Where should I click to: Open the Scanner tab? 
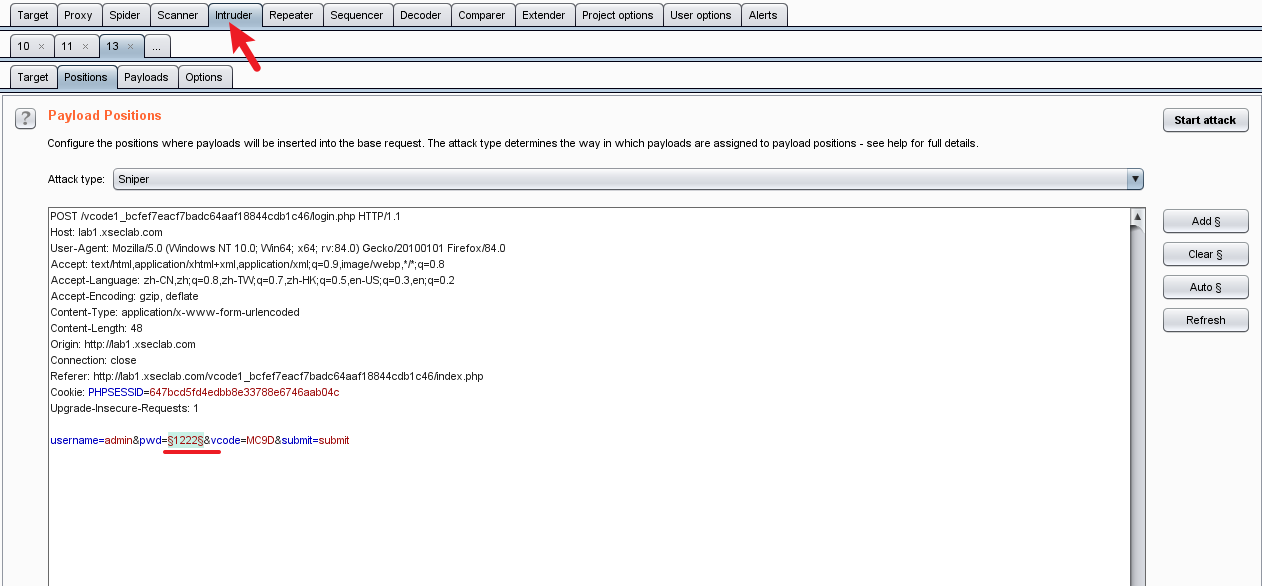(178, 15)
